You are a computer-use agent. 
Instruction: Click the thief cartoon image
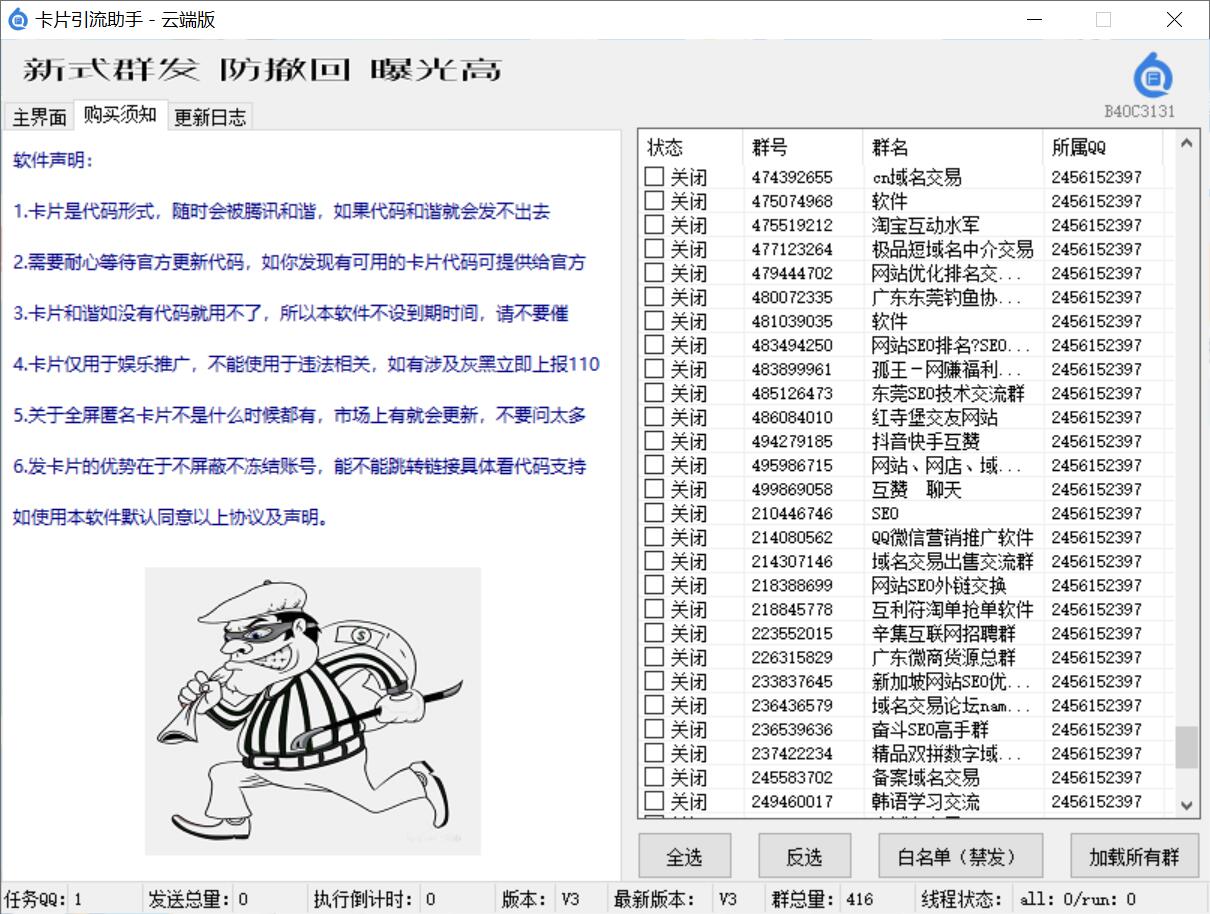[x=313, y=711]
